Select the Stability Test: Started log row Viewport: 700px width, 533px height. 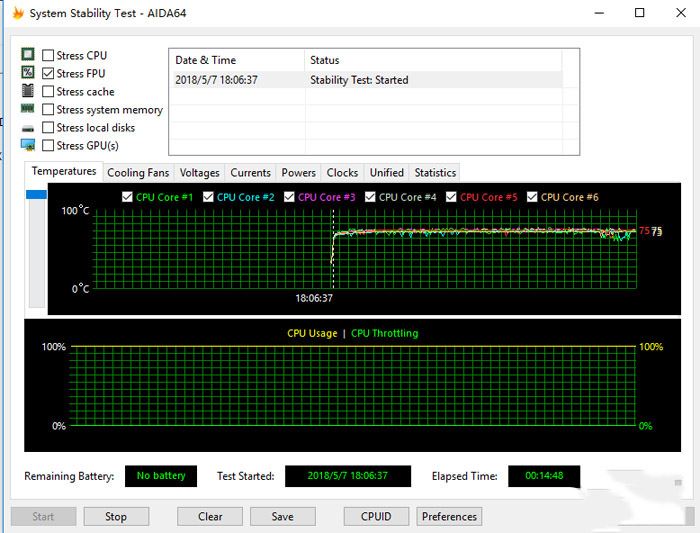[366, 80]
